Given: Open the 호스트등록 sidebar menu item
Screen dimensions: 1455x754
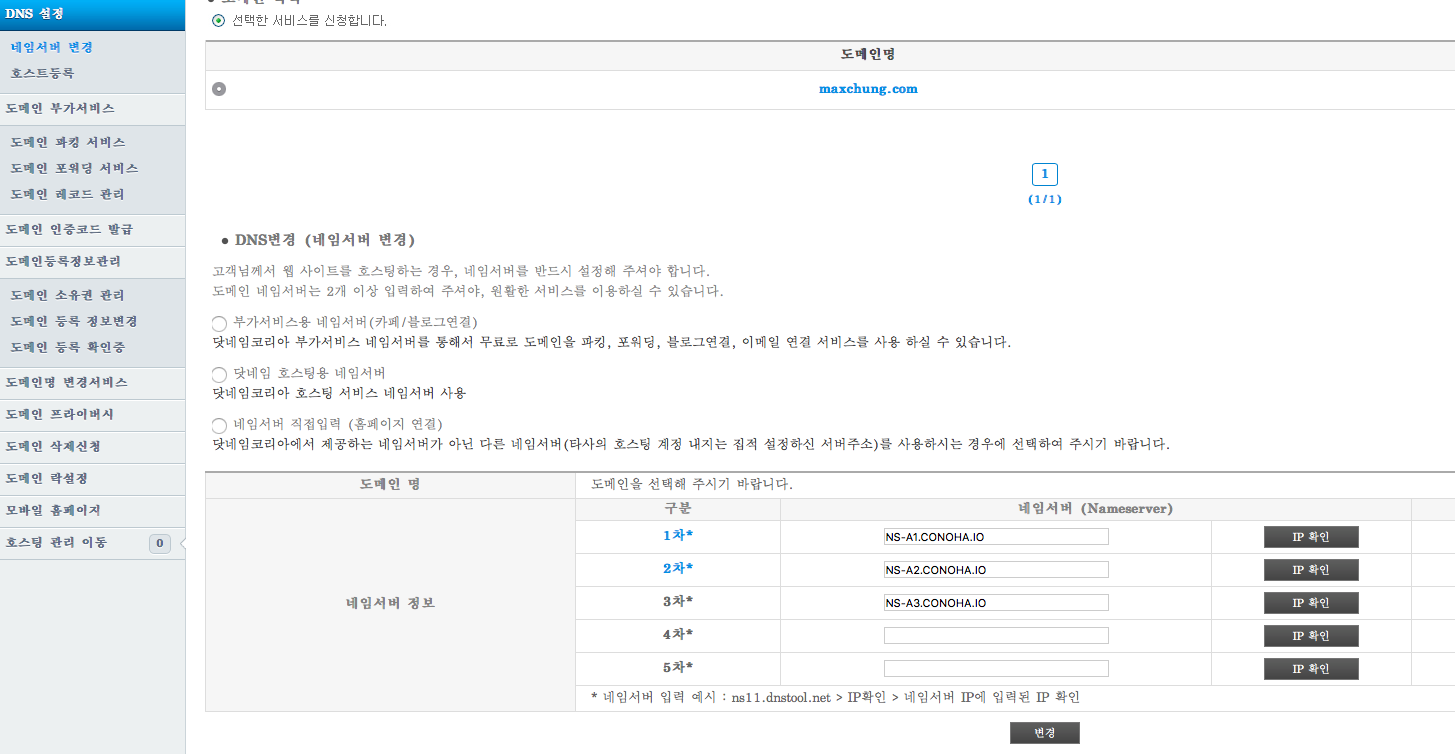Looking at the screenshot, I should tap(42, 73).
